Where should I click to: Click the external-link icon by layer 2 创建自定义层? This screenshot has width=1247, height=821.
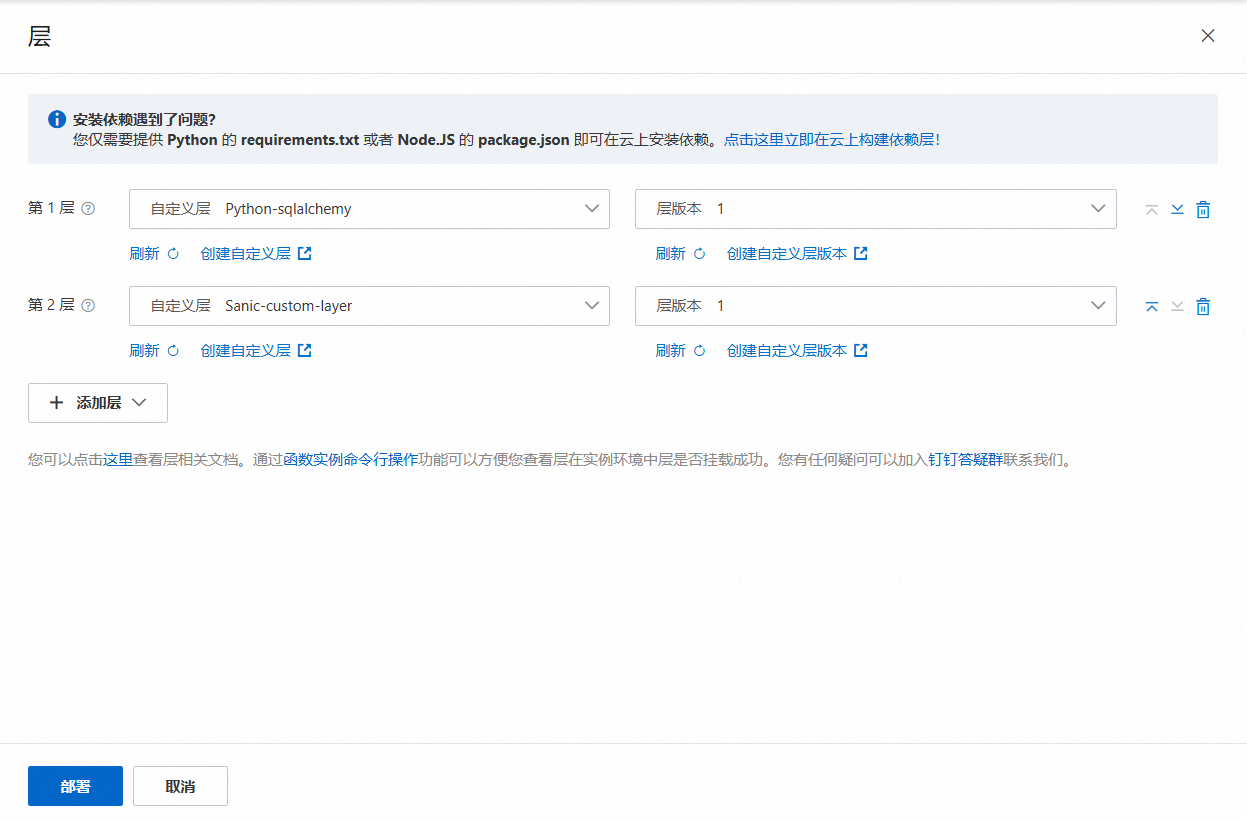[x=305, y=351]
